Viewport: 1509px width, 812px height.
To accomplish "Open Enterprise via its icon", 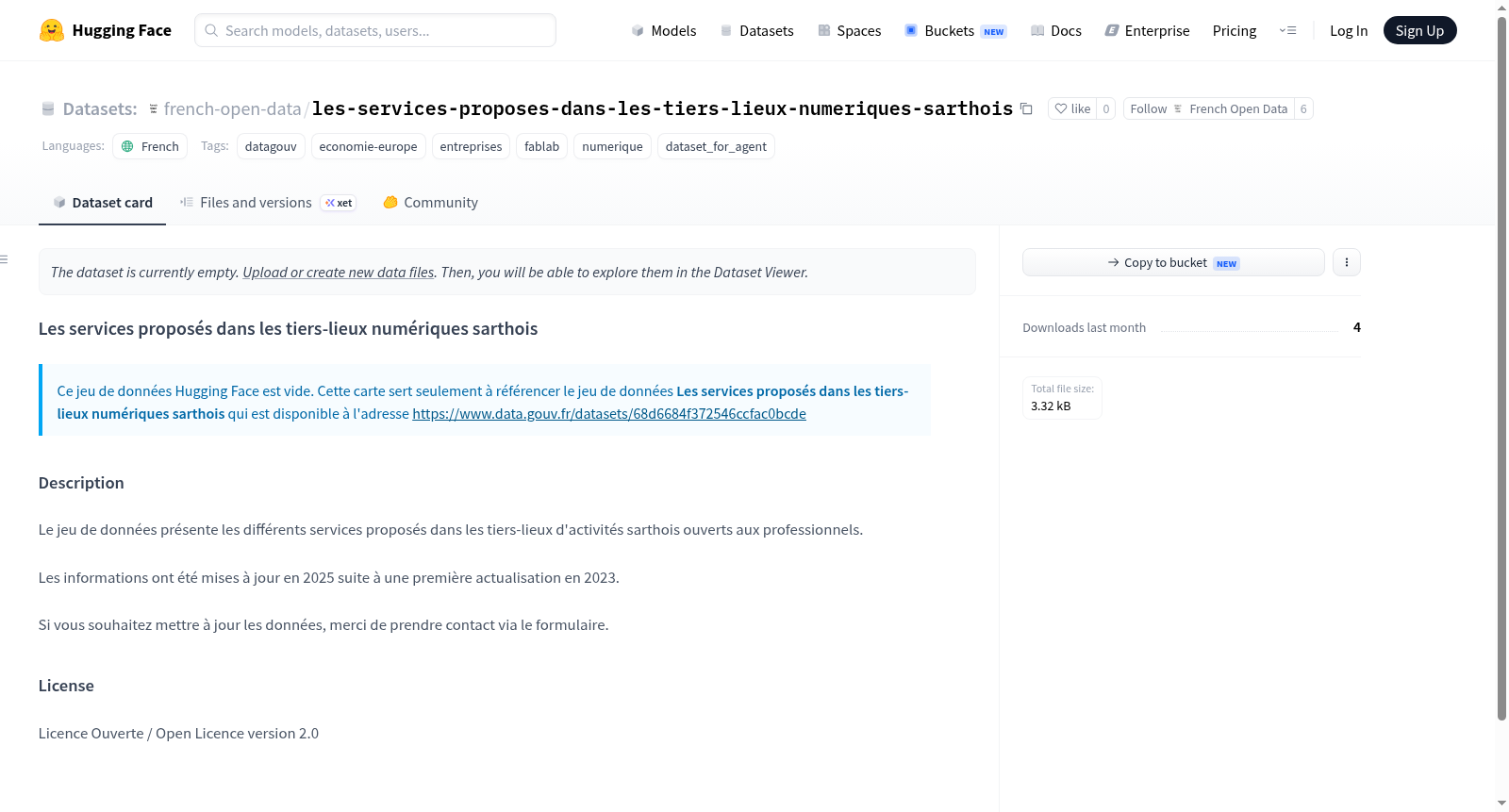I will point(1112,30).
